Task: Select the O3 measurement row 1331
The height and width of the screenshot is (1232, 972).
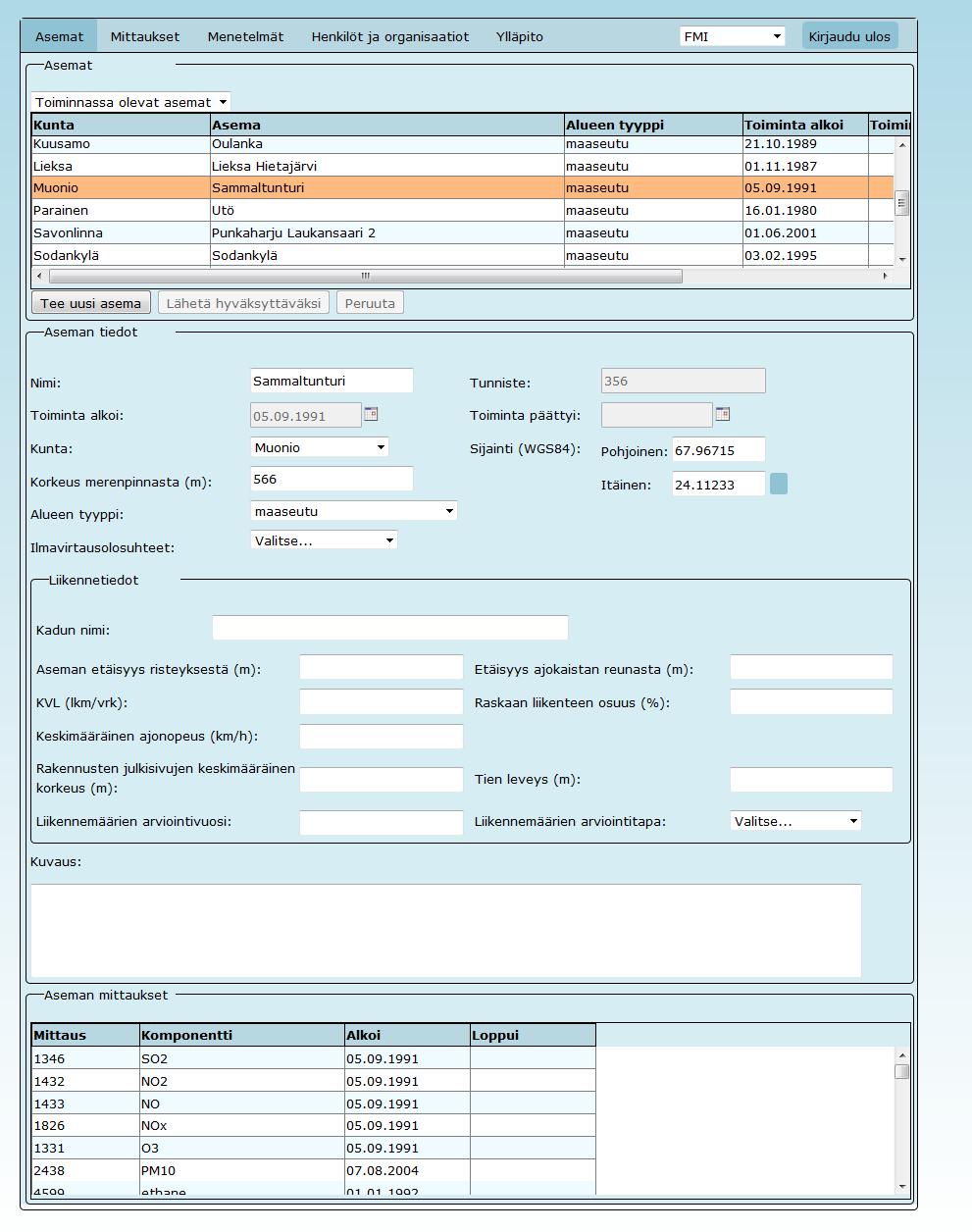Action: [x=314, y=1148]
